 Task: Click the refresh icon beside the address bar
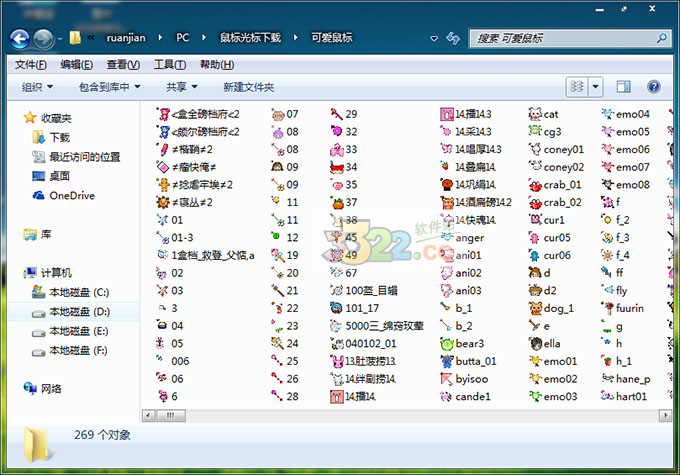click(453, 38)
